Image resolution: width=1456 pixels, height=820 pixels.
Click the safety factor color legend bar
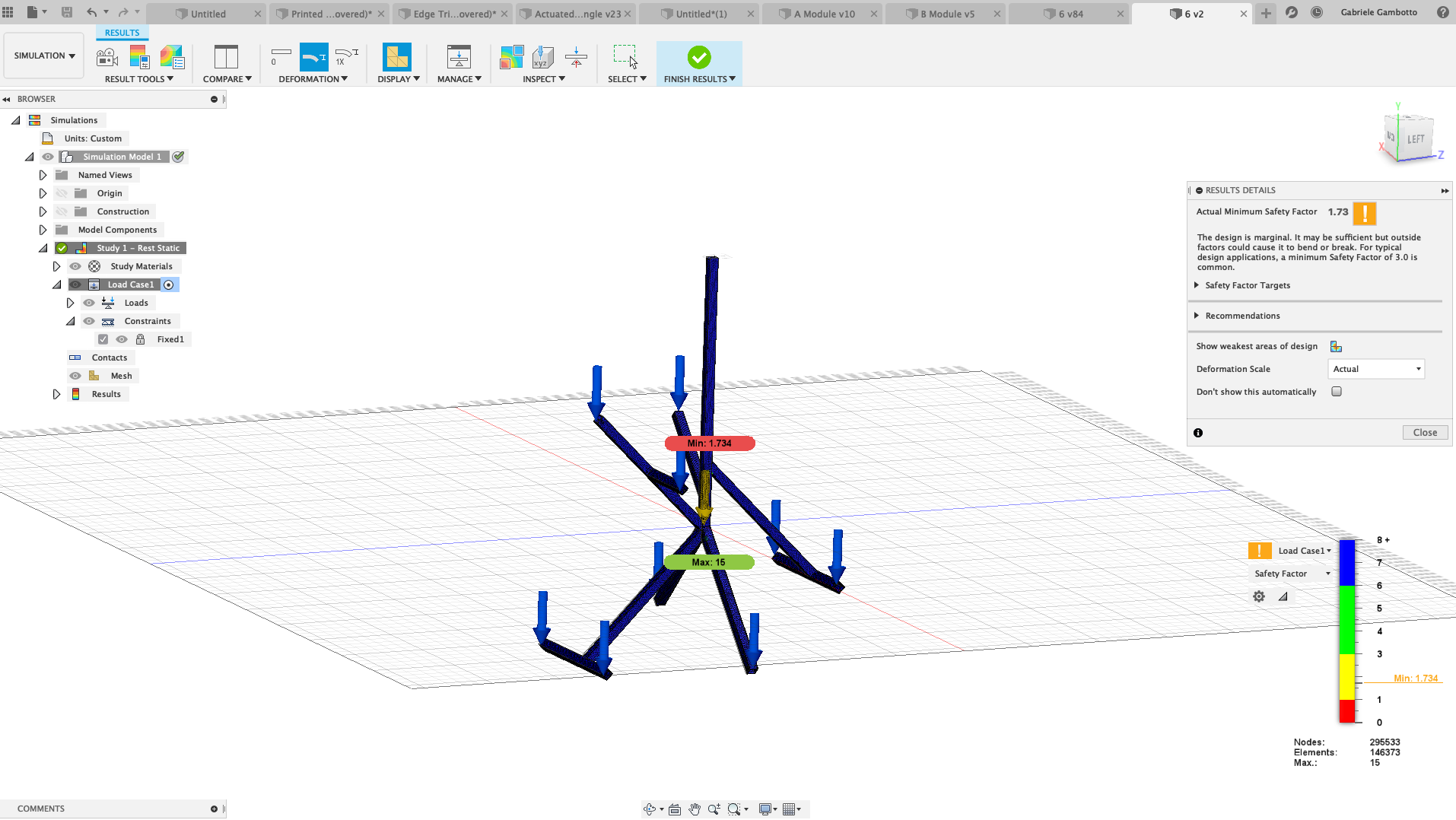pyautogui.click(x=1347, y=631)
